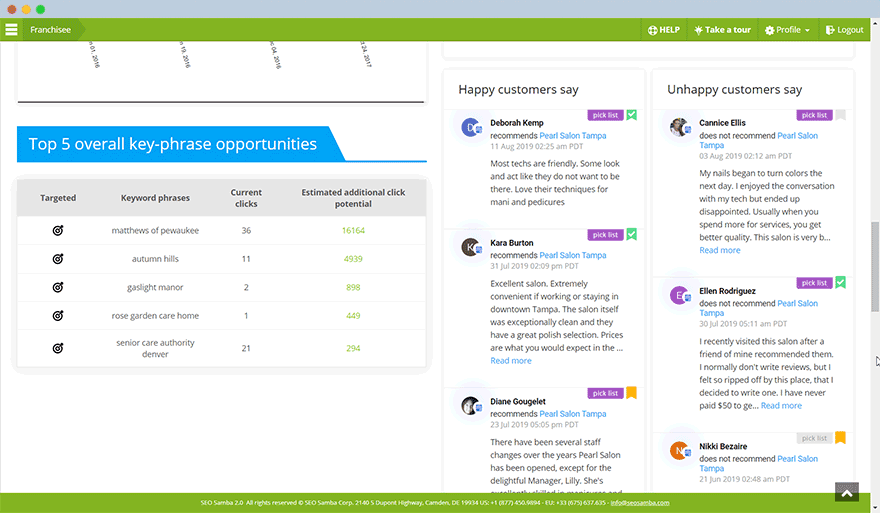This screenshot has height=513, width=880.
Task: Select keyword rose garden care home
Action: pyautogui.click(x=155, y=315)
